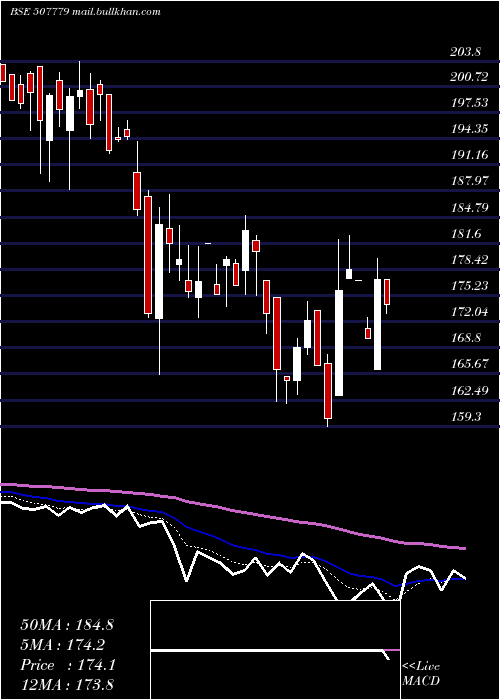This screenshot has height=700, width=500.
Task: Click the <<Live MACD label
Action: coord(421,674)
